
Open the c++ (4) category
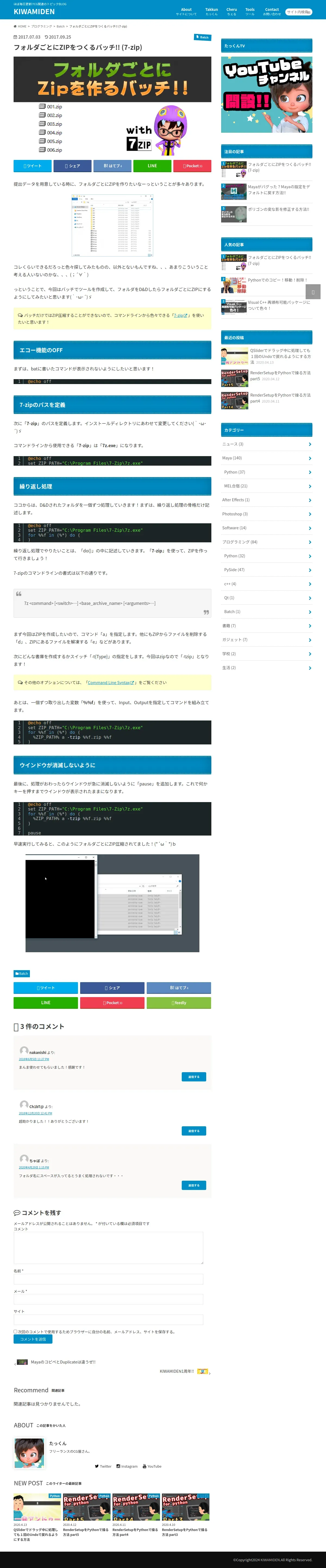click(x=267, y=584)
